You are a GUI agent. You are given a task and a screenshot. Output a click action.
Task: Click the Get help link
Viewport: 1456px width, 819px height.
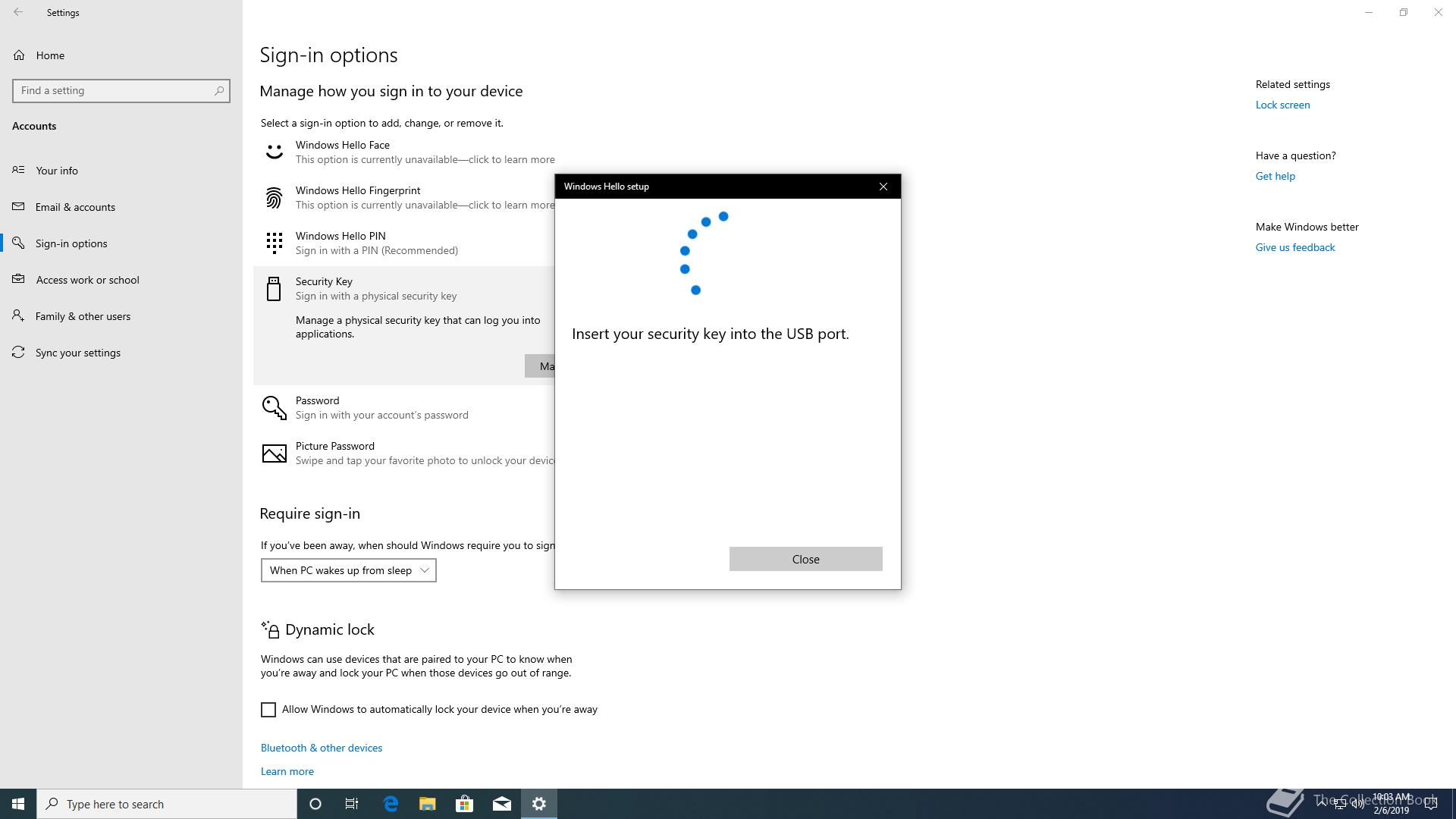pos(1276,176)
